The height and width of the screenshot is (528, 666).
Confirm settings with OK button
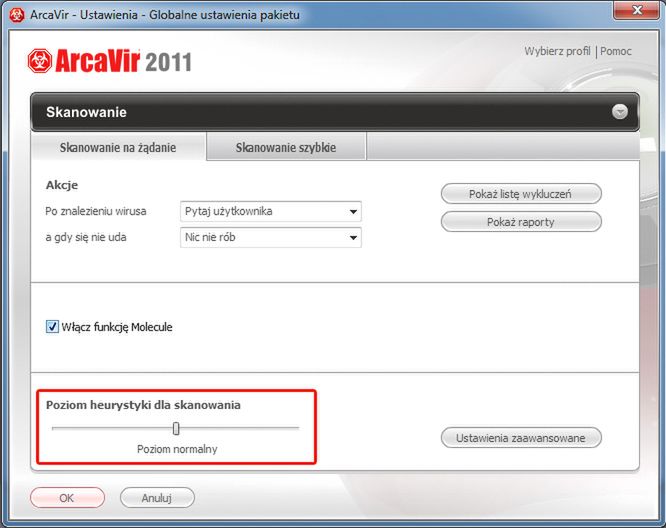(67, 498)
